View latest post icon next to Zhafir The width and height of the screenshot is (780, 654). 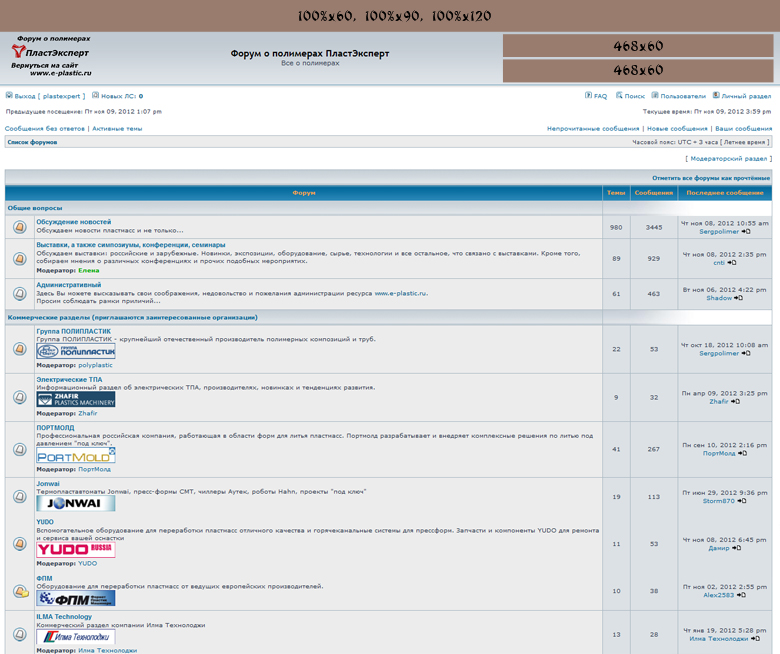735,402
